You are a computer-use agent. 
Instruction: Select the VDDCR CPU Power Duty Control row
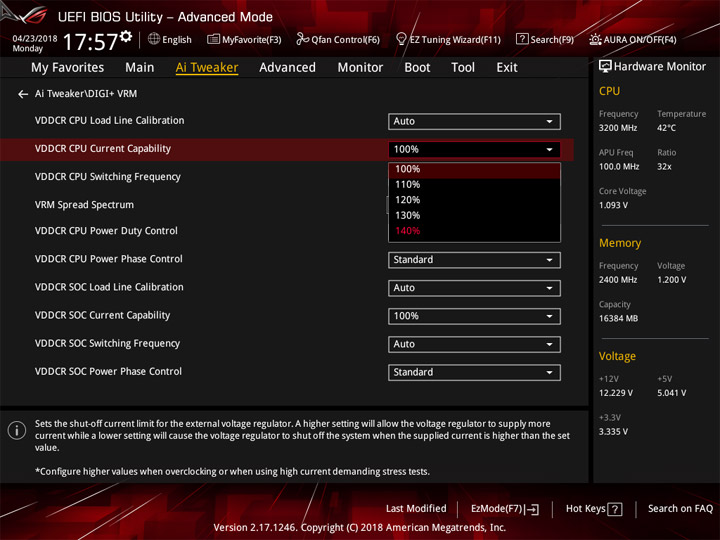point(106,231)
